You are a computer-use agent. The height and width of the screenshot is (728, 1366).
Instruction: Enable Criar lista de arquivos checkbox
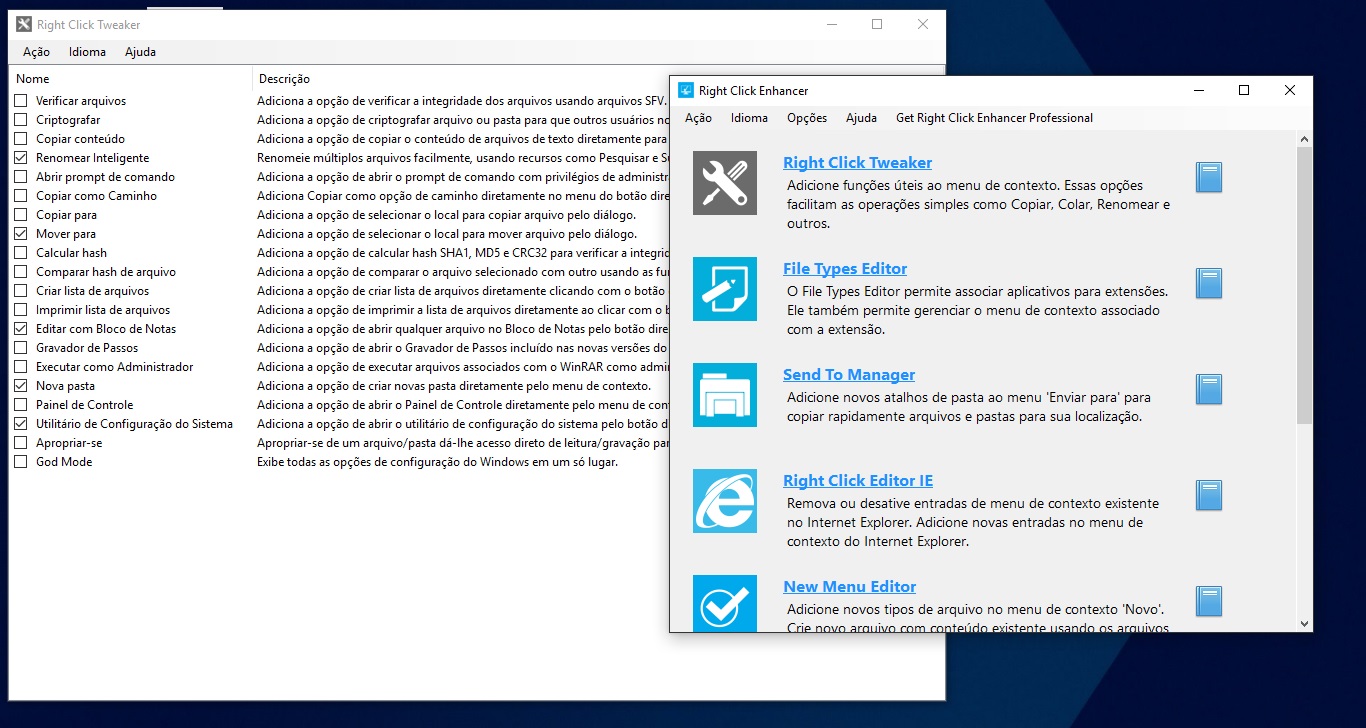tap(21, 291)
